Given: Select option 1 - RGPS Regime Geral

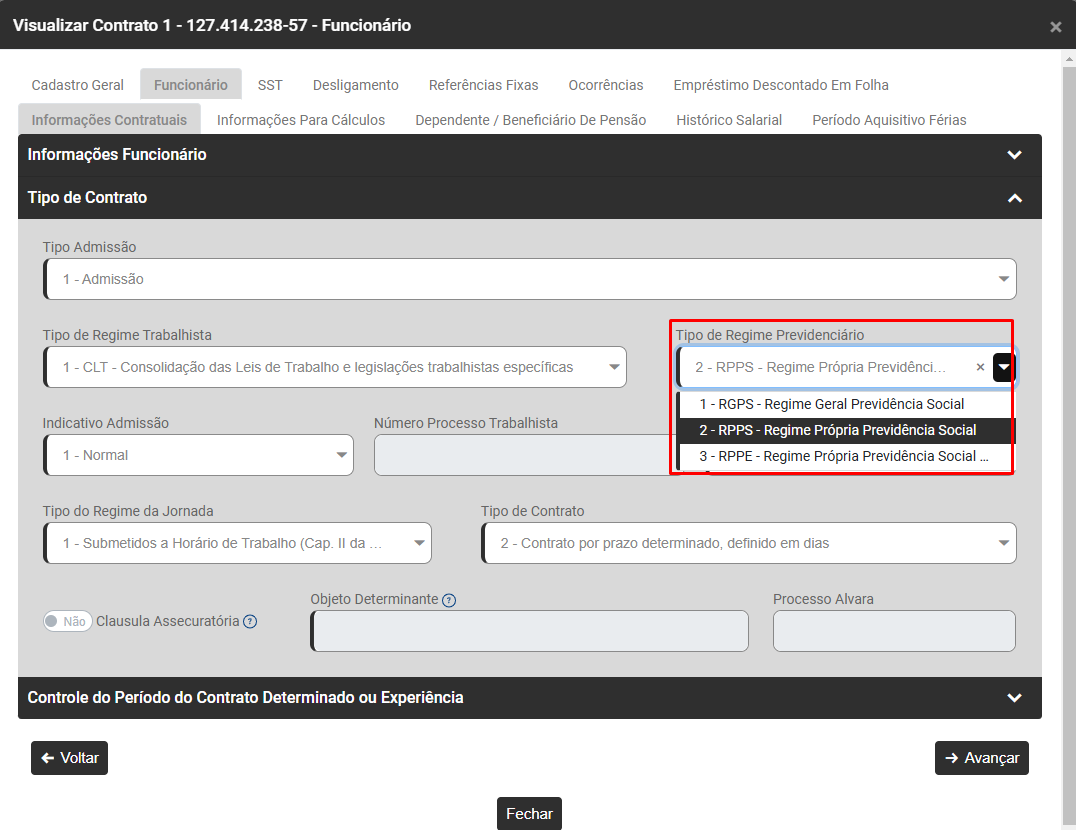Looking at the screenshot, I should [831, 404].
